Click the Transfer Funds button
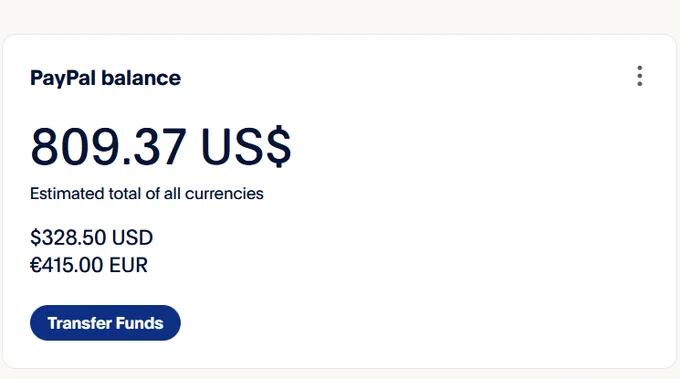This screenshot has width=680, height=379. pyautogui.click(x=105, y=323)
